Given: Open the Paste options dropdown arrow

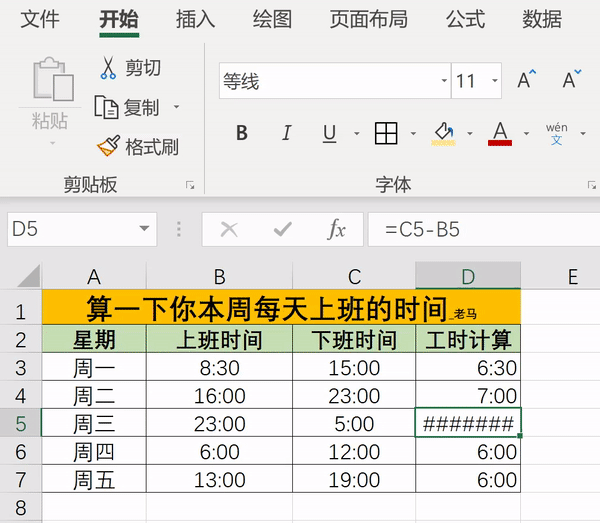Looking at the screenshot, I should pos(53,143).
